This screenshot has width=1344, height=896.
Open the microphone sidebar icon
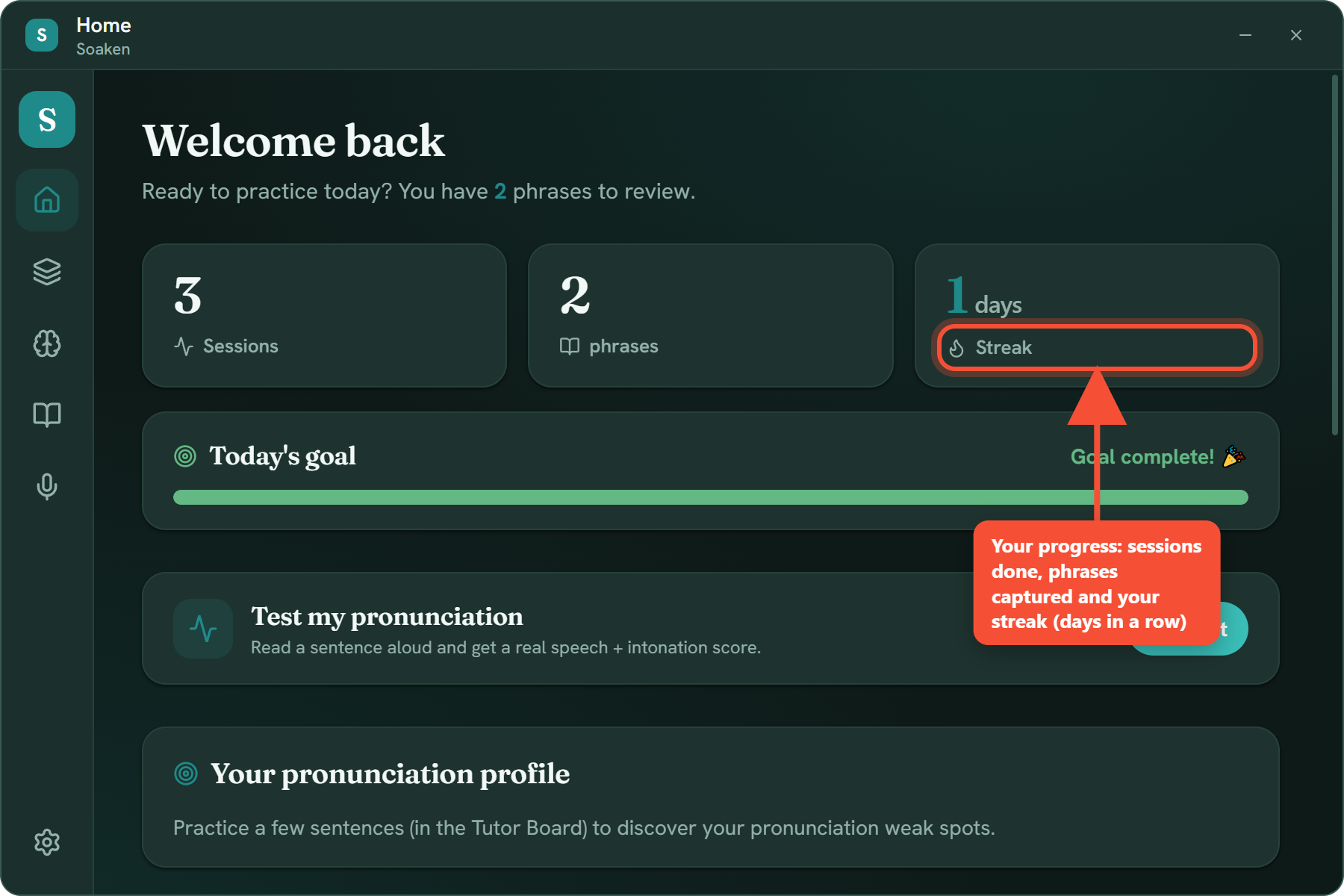[x=47, y=486]
